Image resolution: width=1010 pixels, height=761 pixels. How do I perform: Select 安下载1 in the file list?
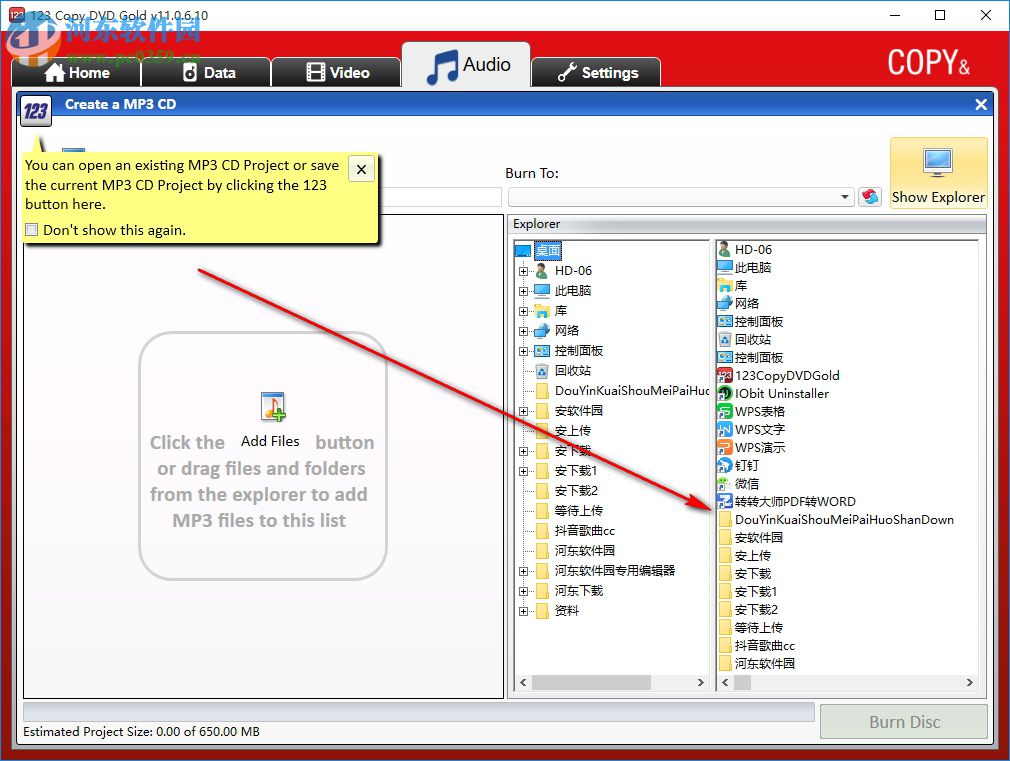(x=748, y=592)
